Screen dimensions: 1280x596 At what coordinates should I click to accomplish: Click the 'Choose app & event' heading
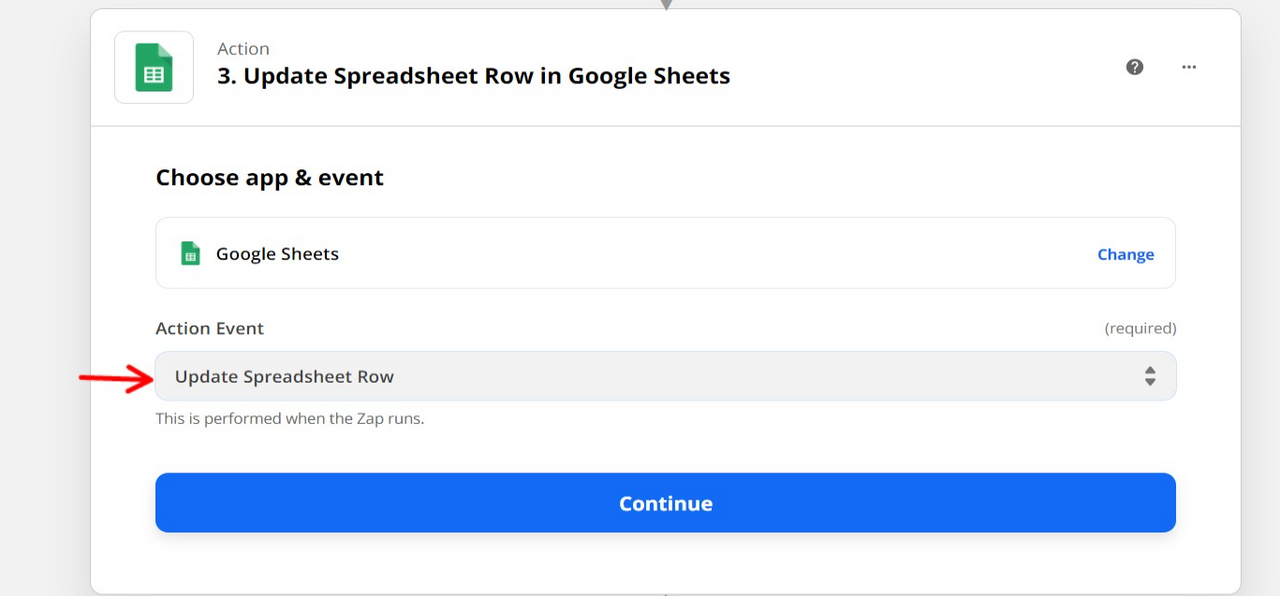[x=270, y=178]
